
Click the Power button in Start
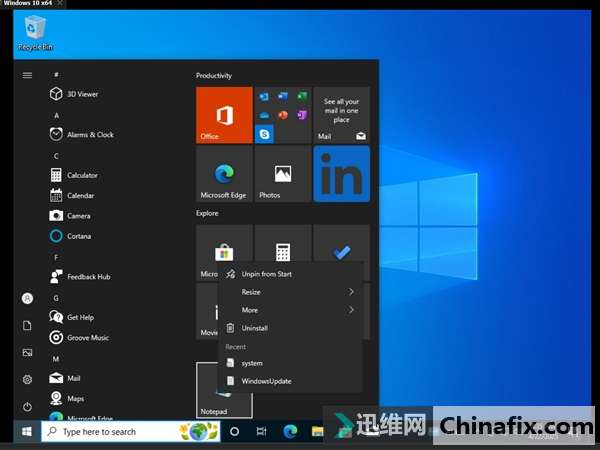pos(27,407)
